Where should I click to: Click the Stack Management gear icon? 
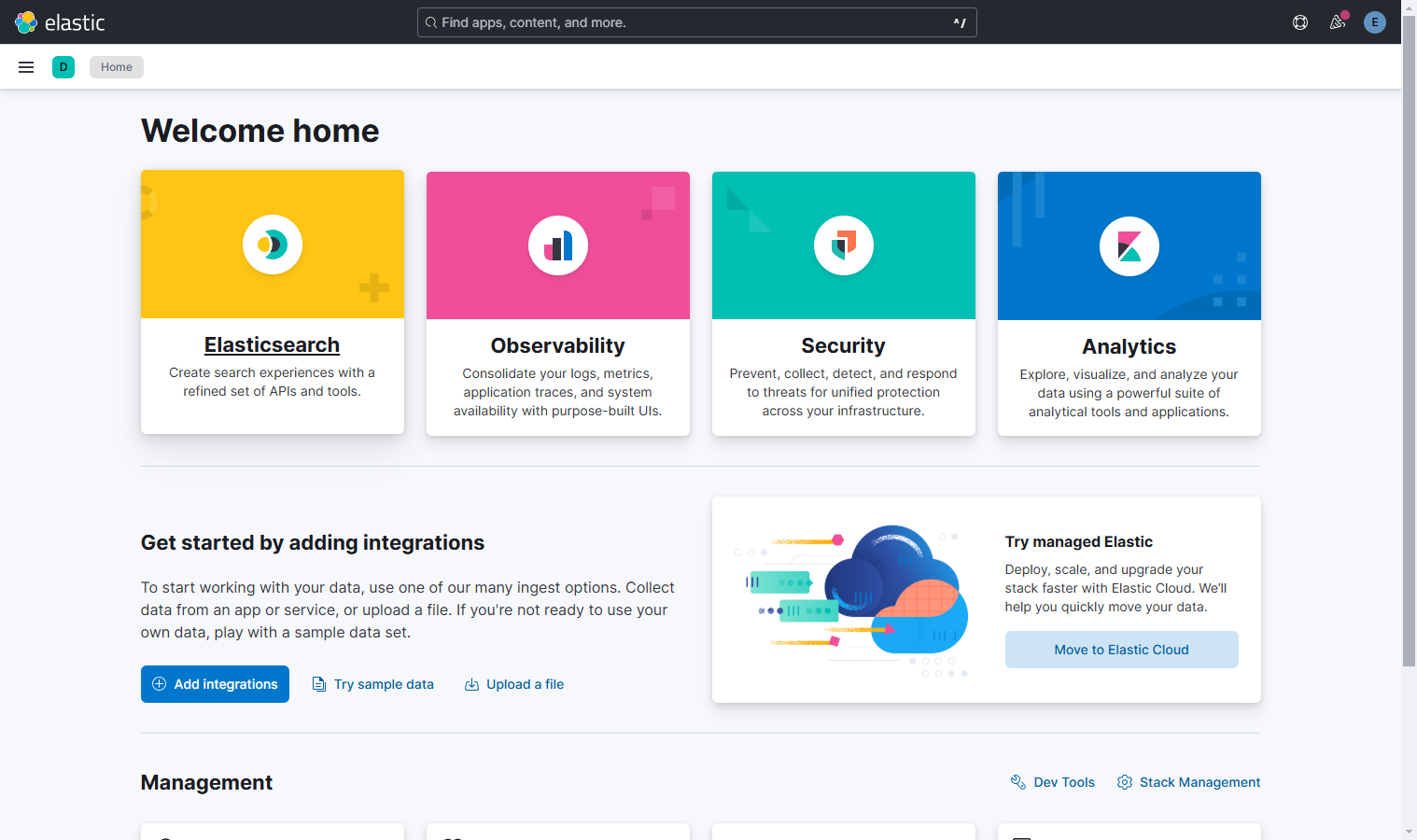[1125, 782]
